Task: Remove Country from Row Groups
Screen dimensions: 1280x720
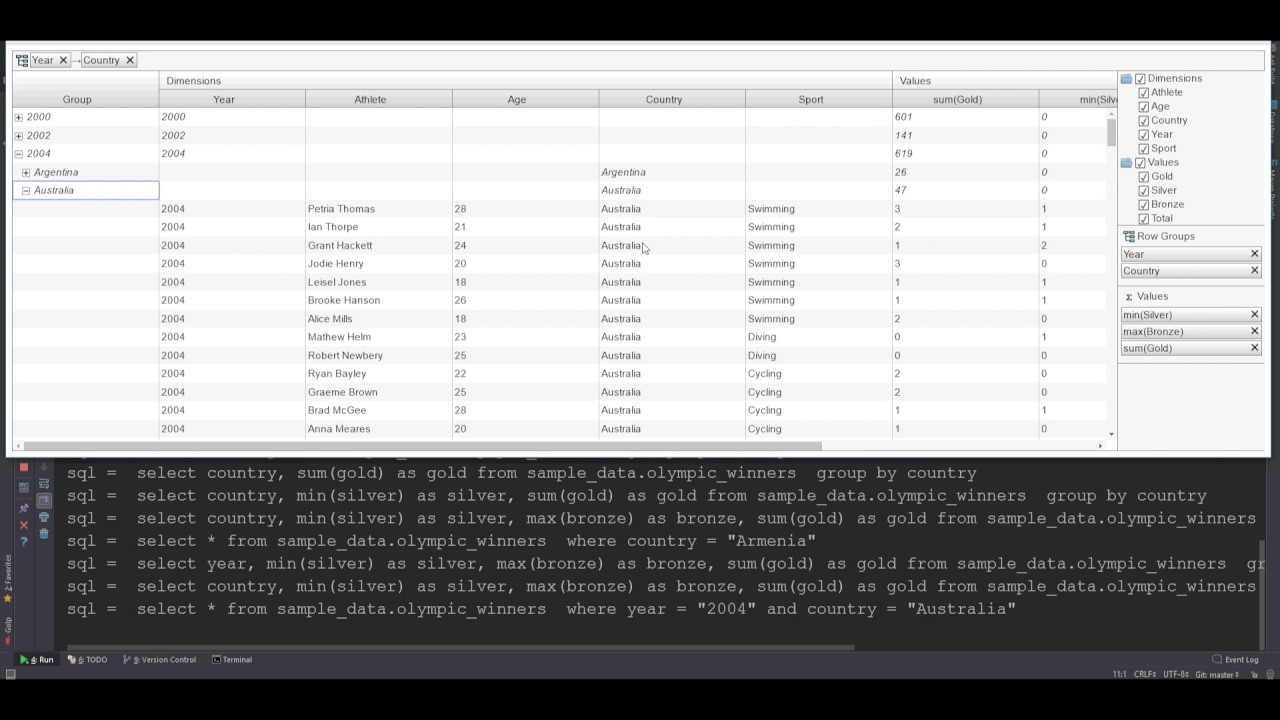Action: point(1254,271)
